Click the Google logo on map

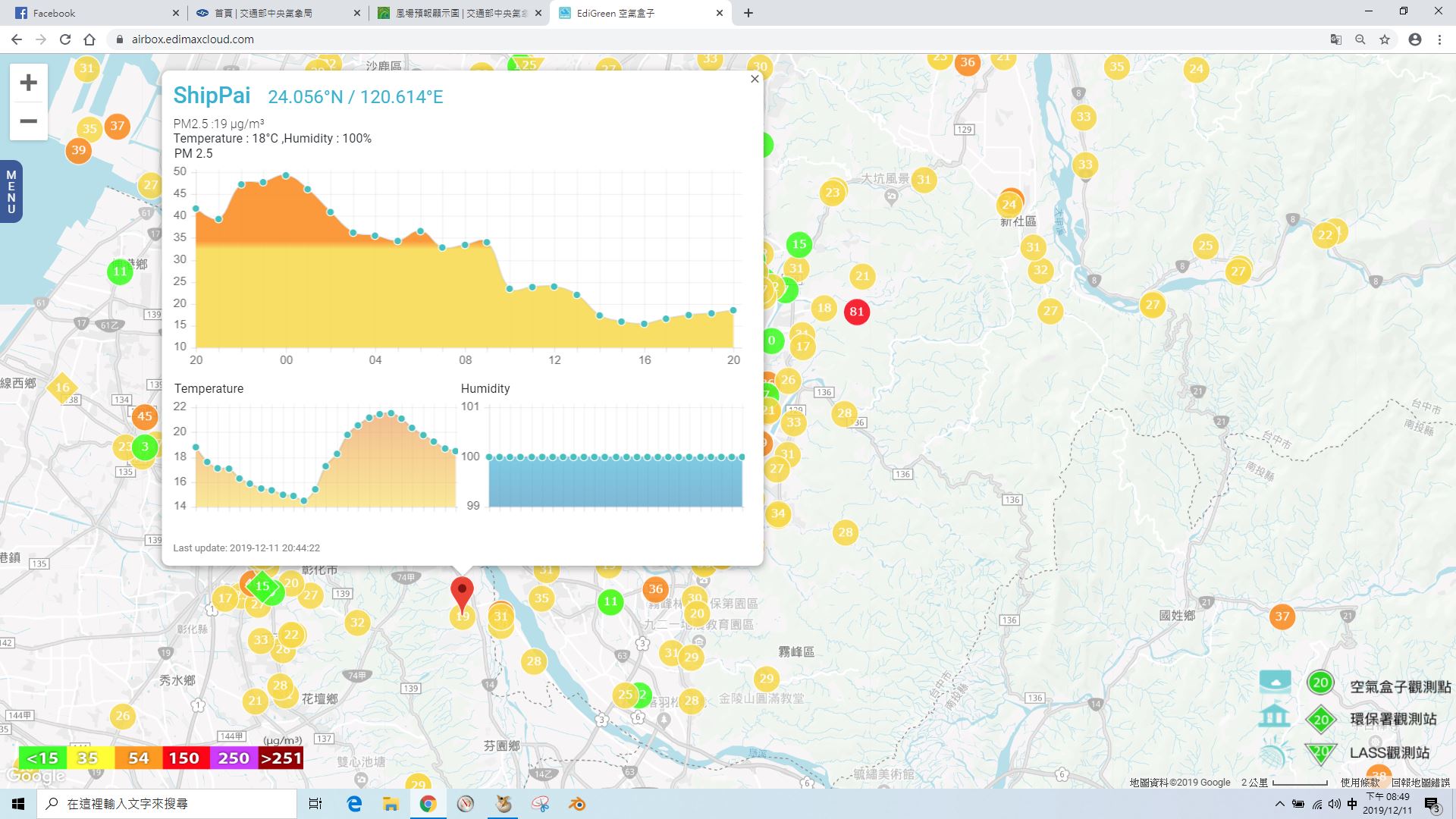click(36, 776)
